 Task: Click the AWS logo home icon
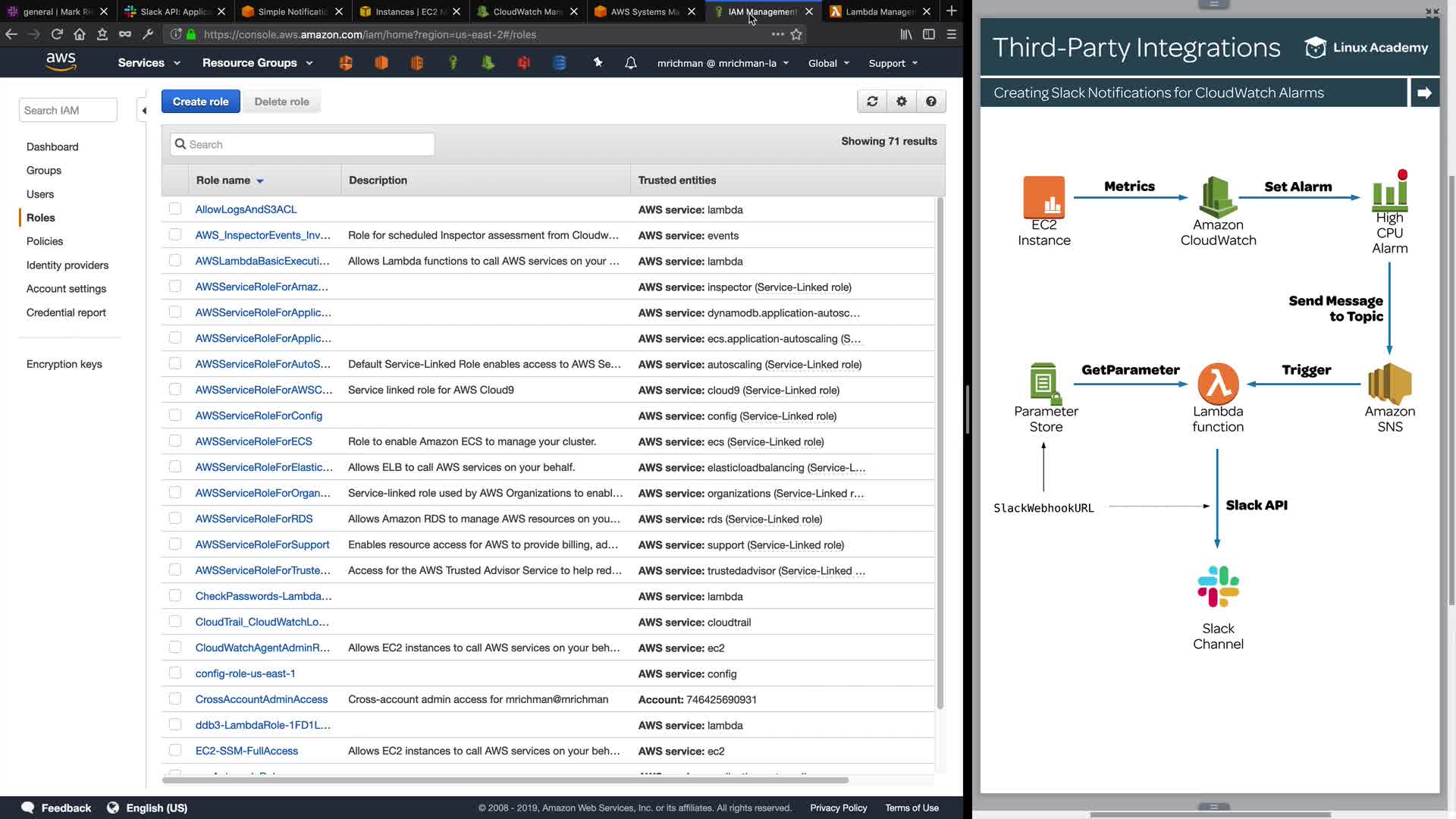click(x=61, y=62)
